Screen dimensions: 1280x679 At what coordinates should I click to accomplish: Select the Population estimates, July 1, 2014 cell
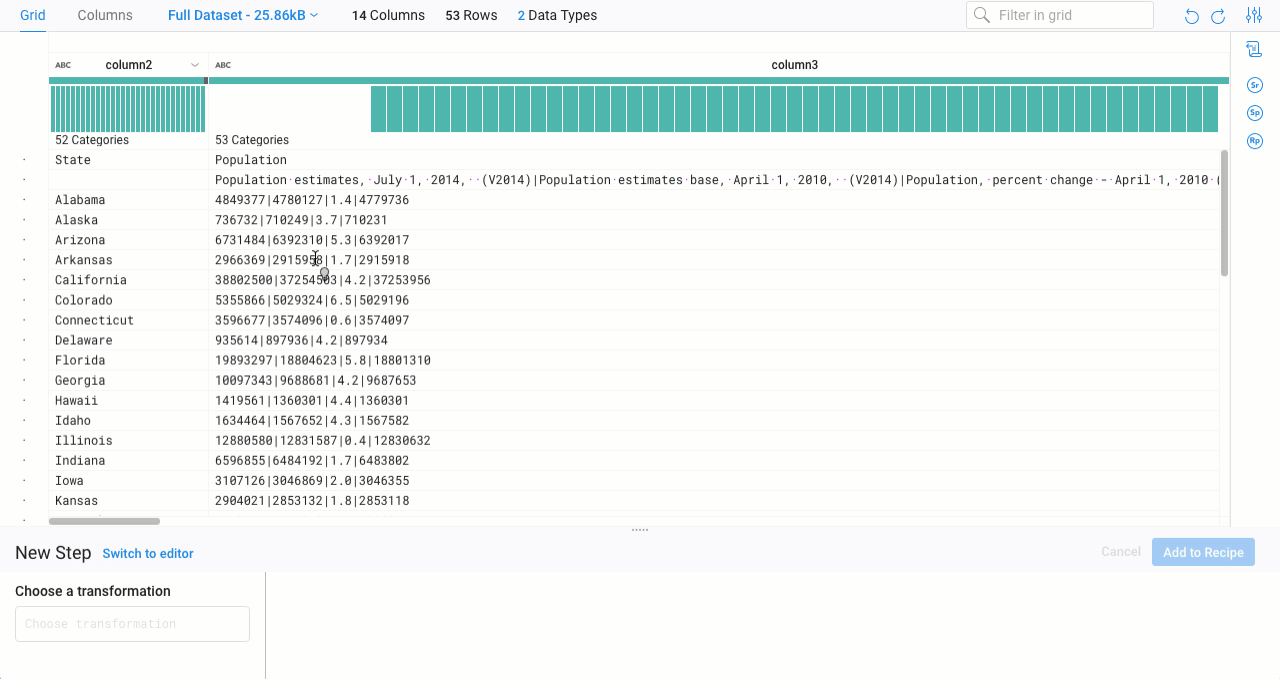point(714,180)
